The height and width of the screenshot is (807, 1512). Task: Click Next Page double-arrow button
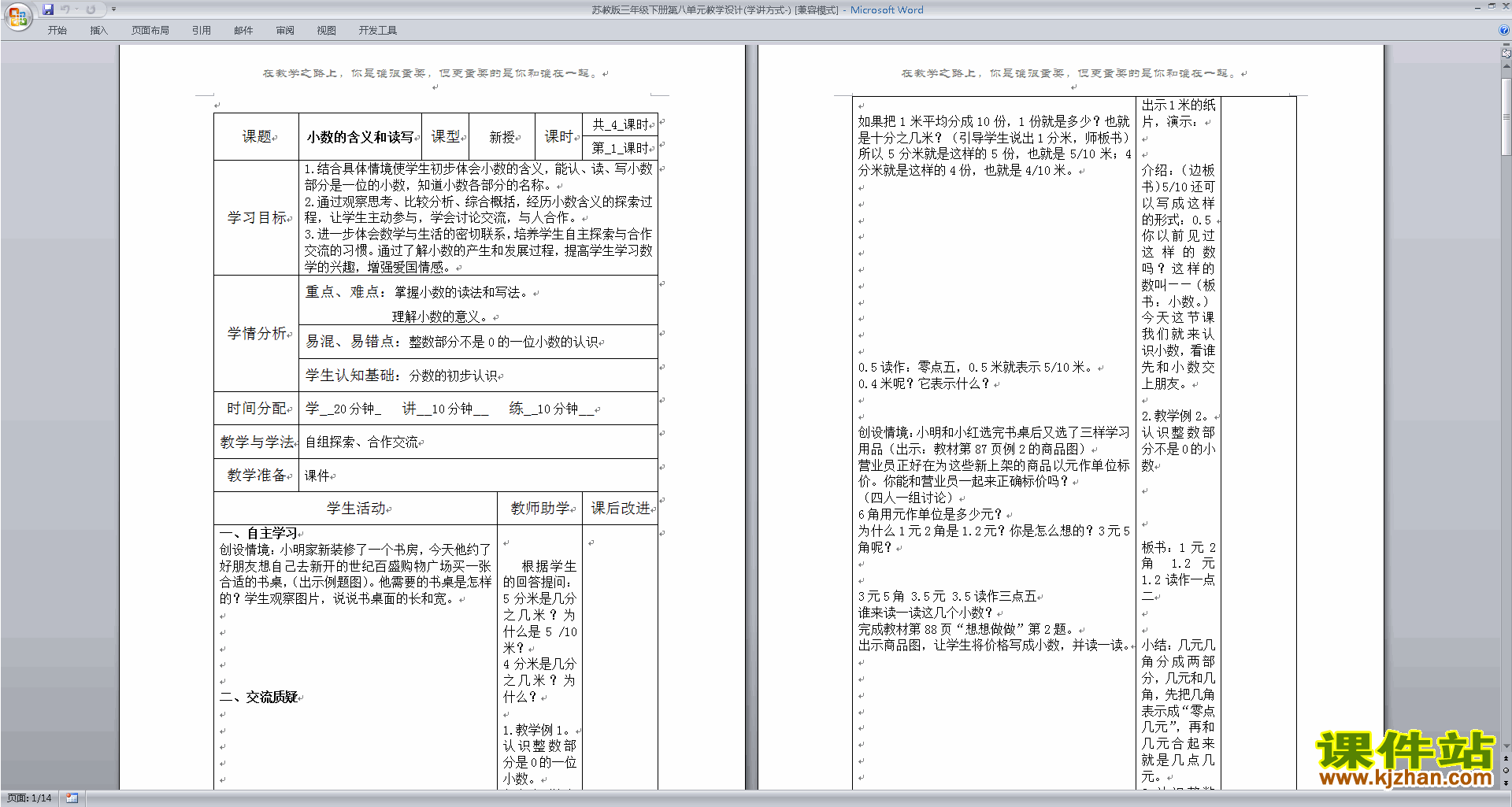(1506, 783)
